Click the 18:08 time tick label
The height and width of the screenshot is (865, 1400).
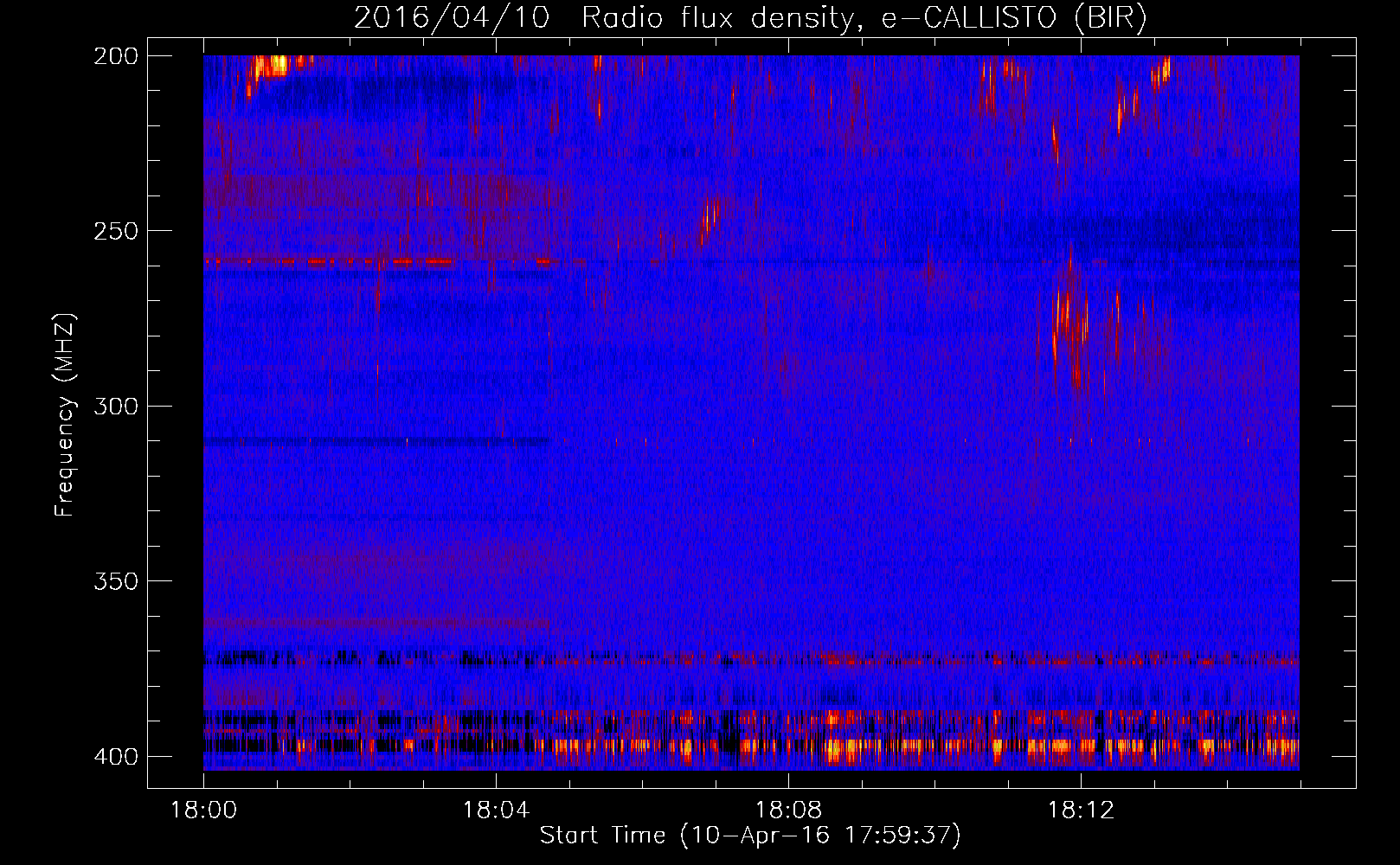788,811
